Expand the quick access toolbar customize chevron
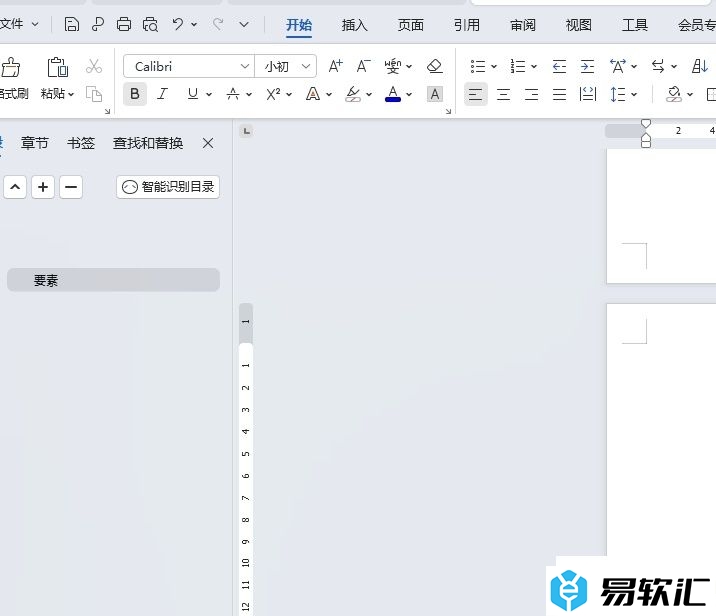The height and width of the screenshot is (616, 716). click(244, 24)
